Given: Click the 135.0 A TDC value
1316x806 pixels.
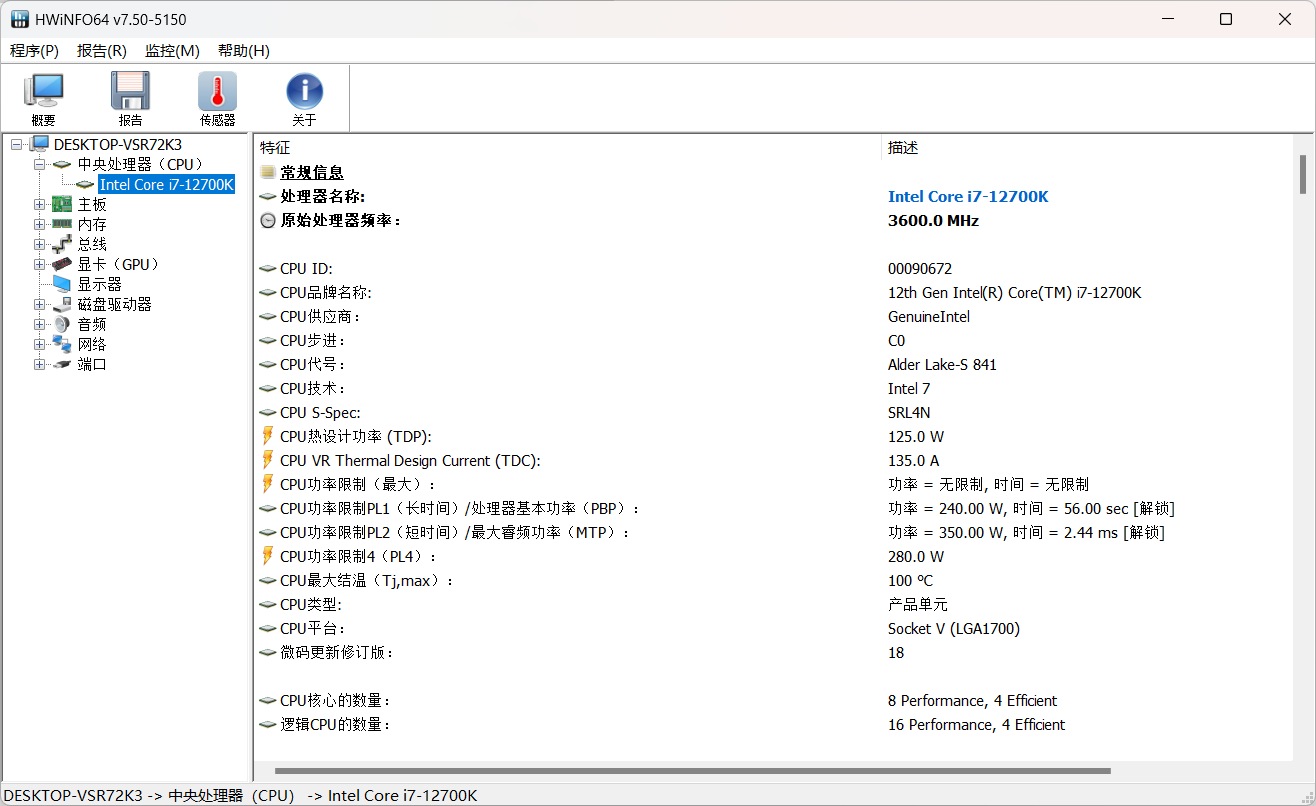Looking at the screenshot, I should [x=914, y=461].
